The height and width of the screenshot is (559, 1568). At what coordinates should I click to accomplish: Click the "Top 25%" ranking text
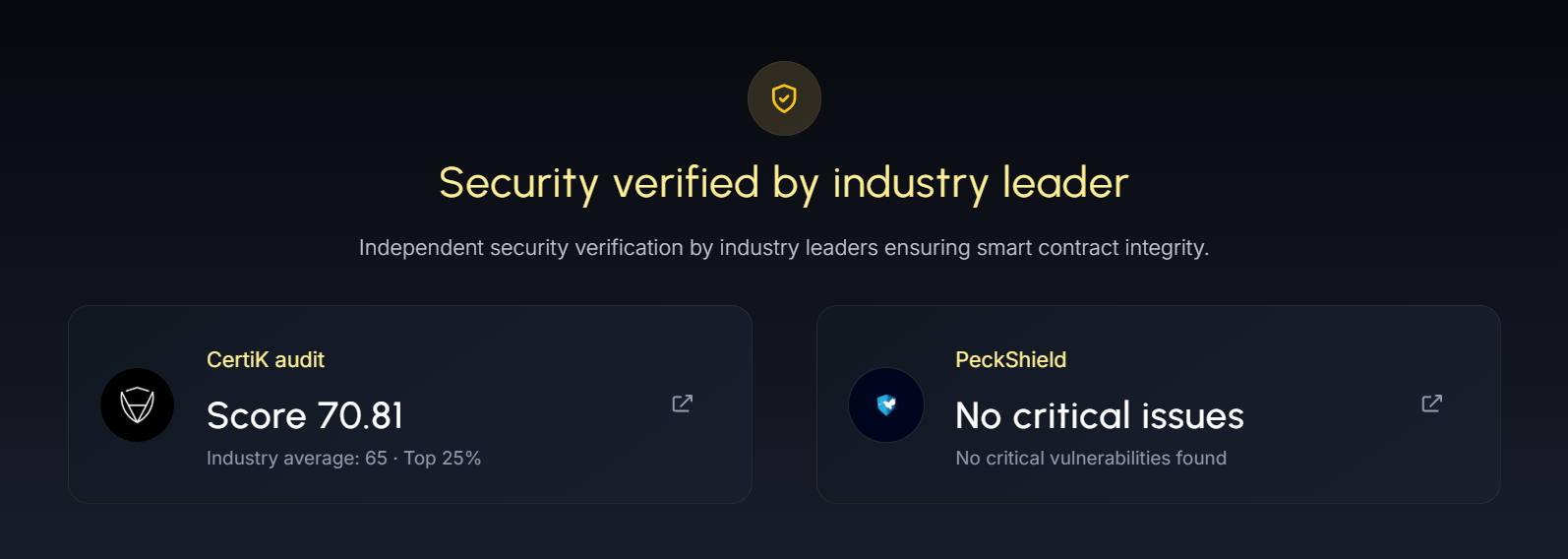443,459
